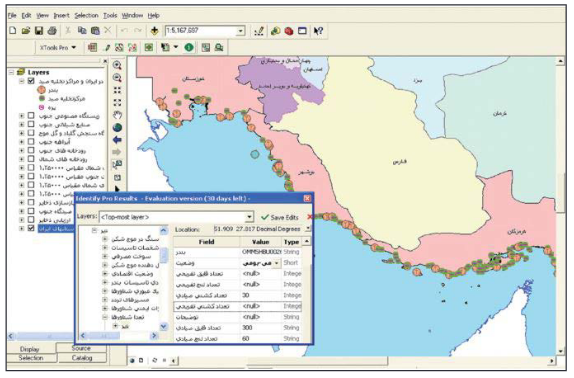The image size is (574, 378).
Task: Click the Print icon in toolbar
Action: [52, 31]
